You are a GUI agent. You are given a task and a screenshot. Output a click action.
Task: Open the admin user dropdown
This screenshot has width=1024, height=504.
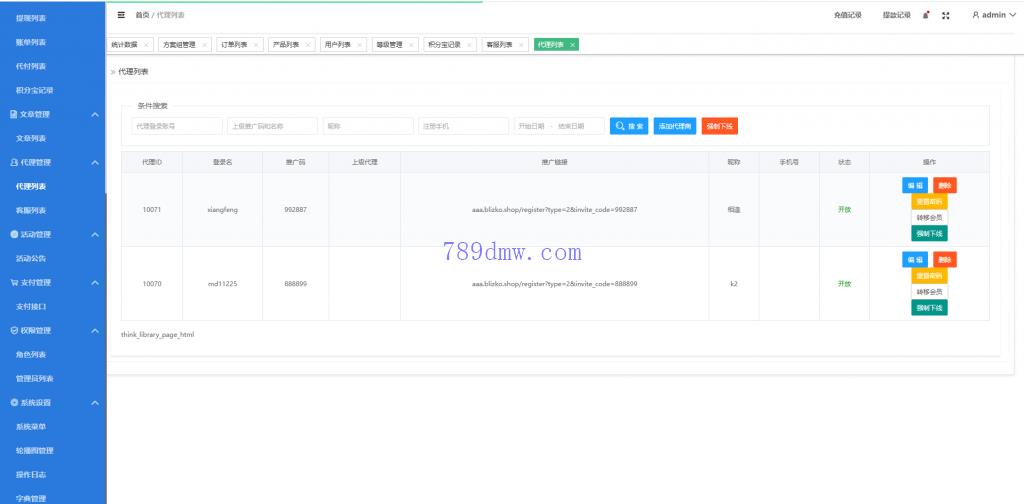[x=993, y=15]
